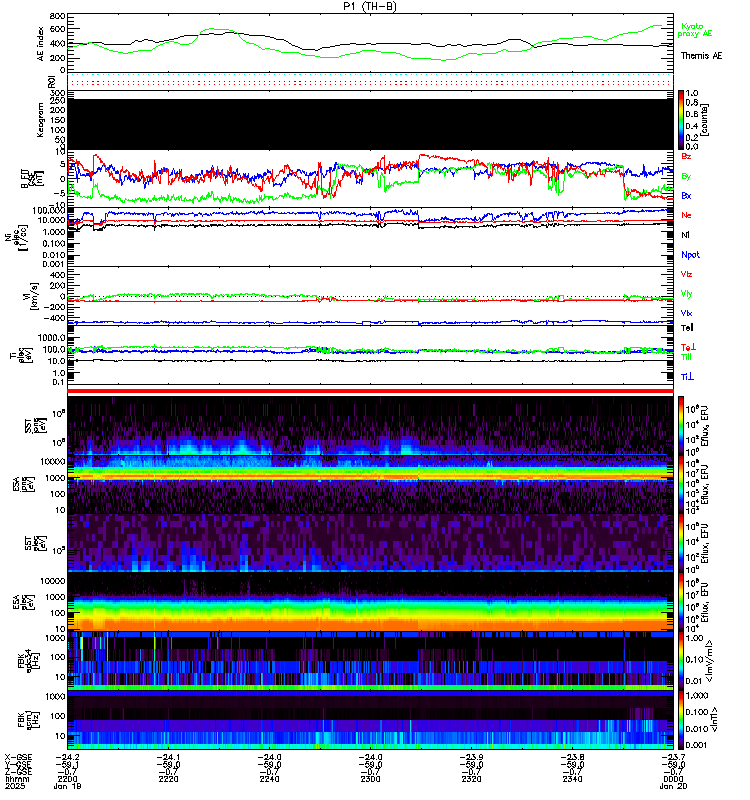Screen dimensions: 750x800
Task: Click the blue Bx legend label
Action: click(686, 195)
